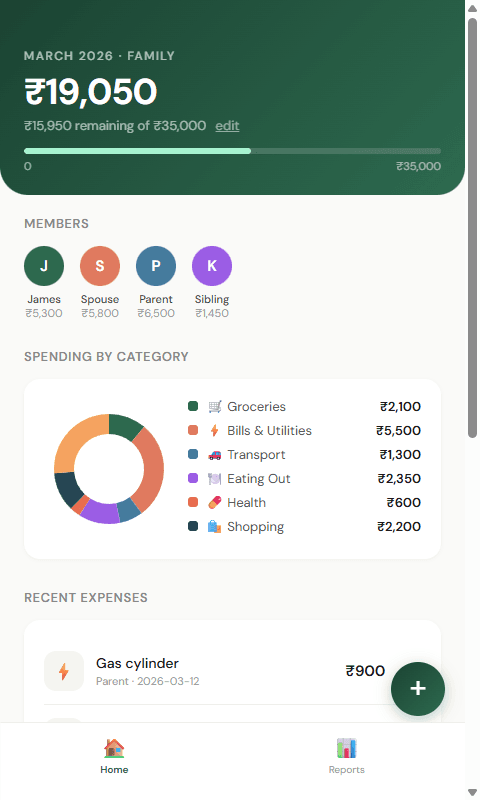Click the ₹900 expense amount
This screenshot has height=800, width=480.
coord(365,671)
